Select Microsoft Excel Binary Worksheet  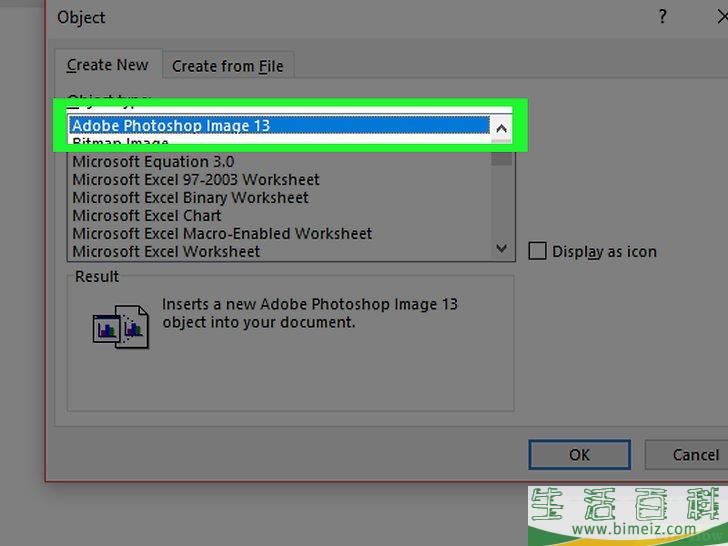(190, 198)
